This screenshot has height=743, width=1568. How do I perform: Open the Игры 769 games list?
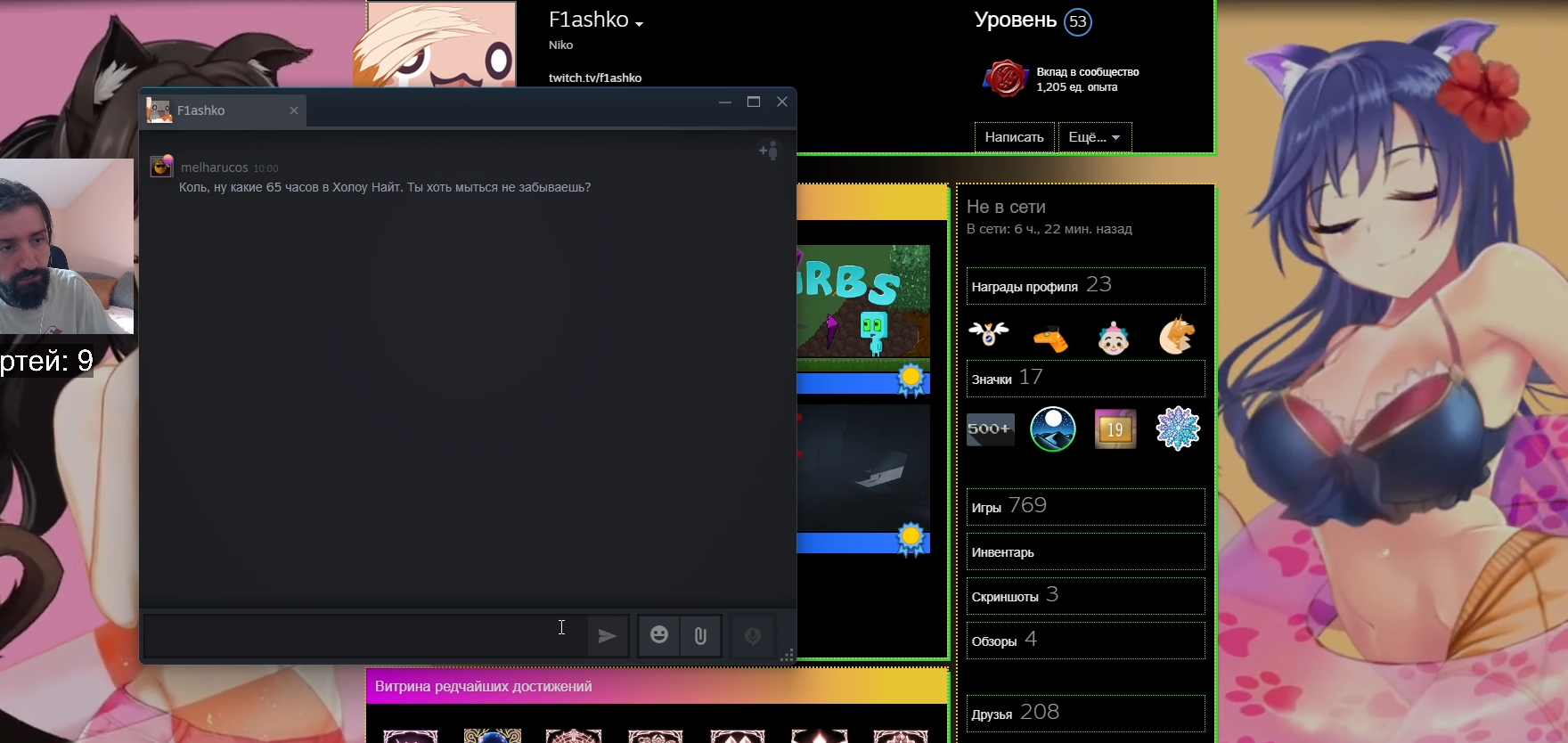point(1085,507)
